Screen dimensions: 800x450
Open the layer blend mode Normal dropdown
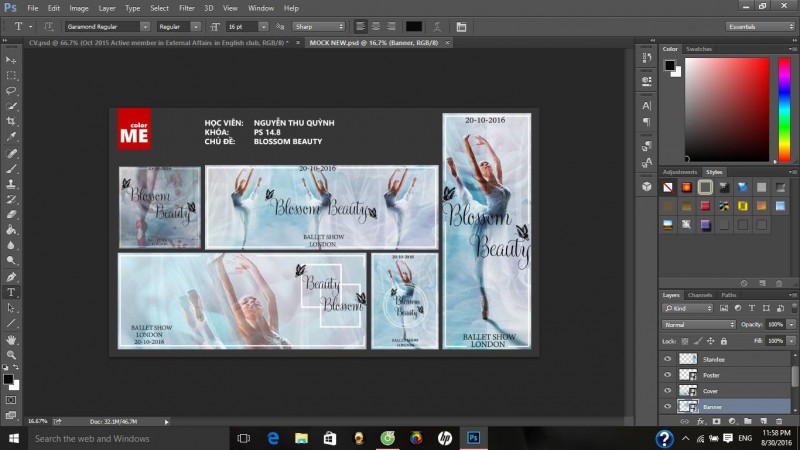(698, 324)
